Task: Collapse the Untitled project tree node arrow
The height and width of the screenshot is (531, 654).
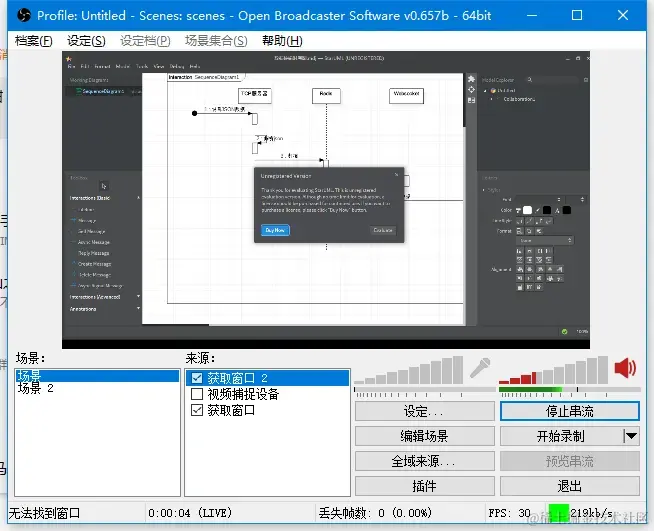Action: tap(485, 91)
